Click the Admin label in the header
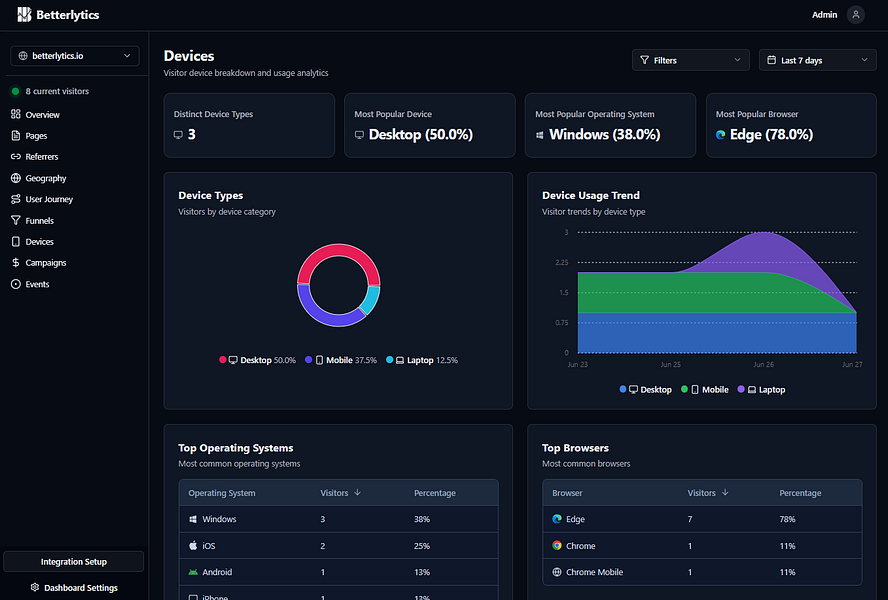The image size is (888, 600). coord(824,15)
